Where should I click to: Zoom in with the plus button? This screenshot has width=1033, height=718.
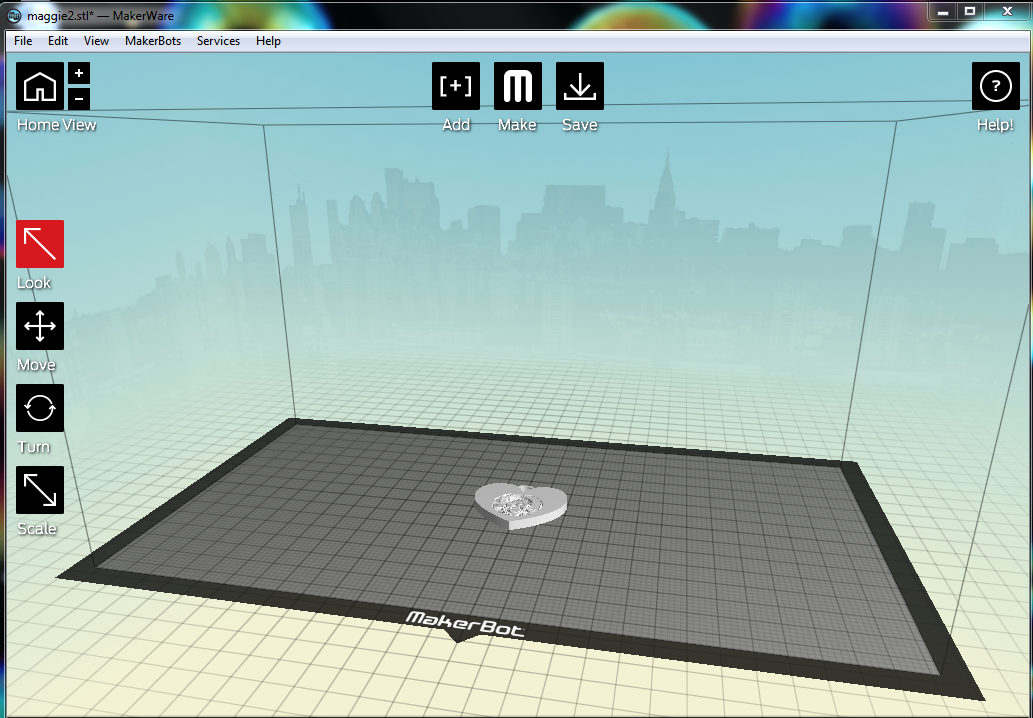[79, 73]
